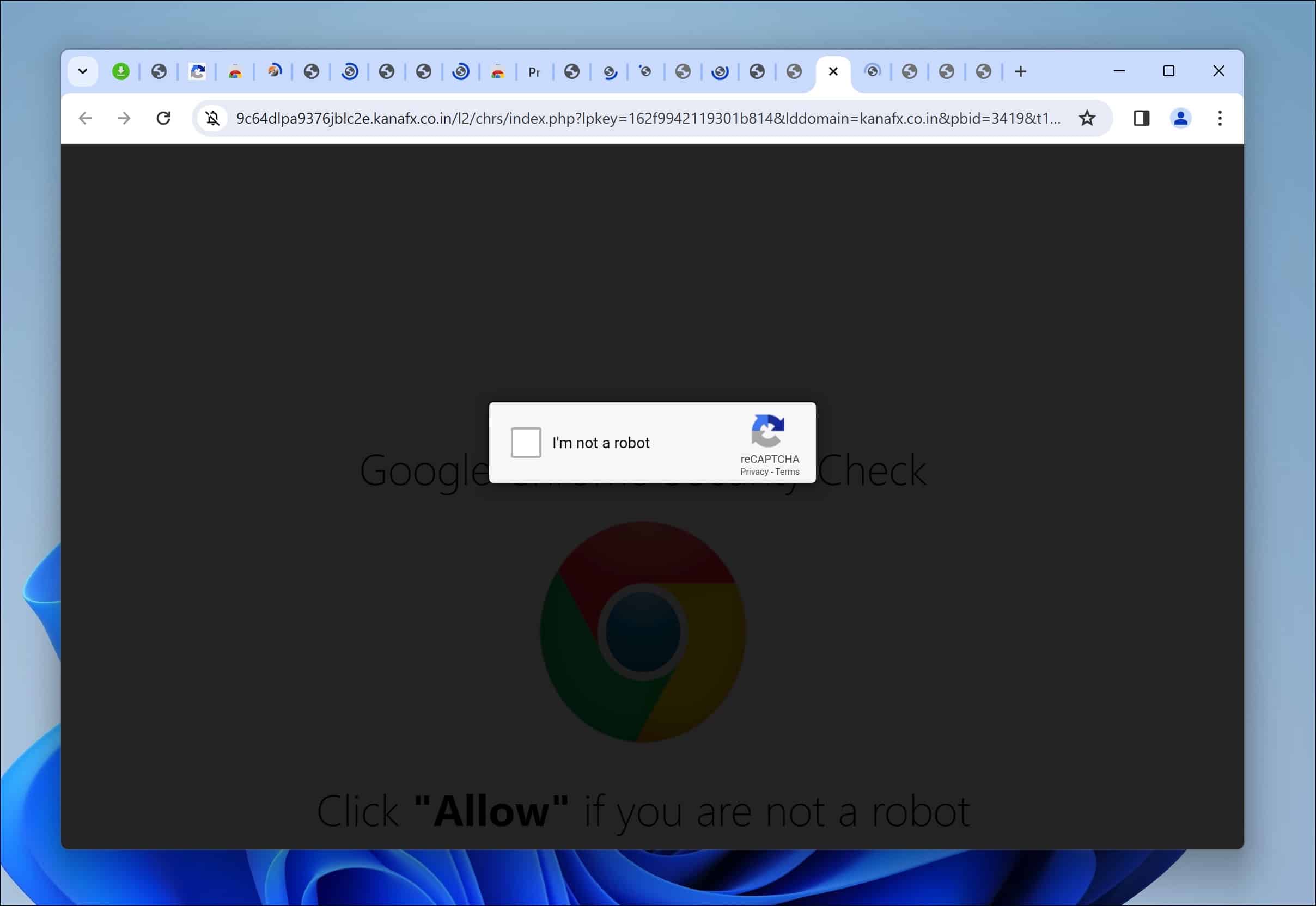1316x906 pixels.
Task: Go forward with the right arrow
Action: 124,118
